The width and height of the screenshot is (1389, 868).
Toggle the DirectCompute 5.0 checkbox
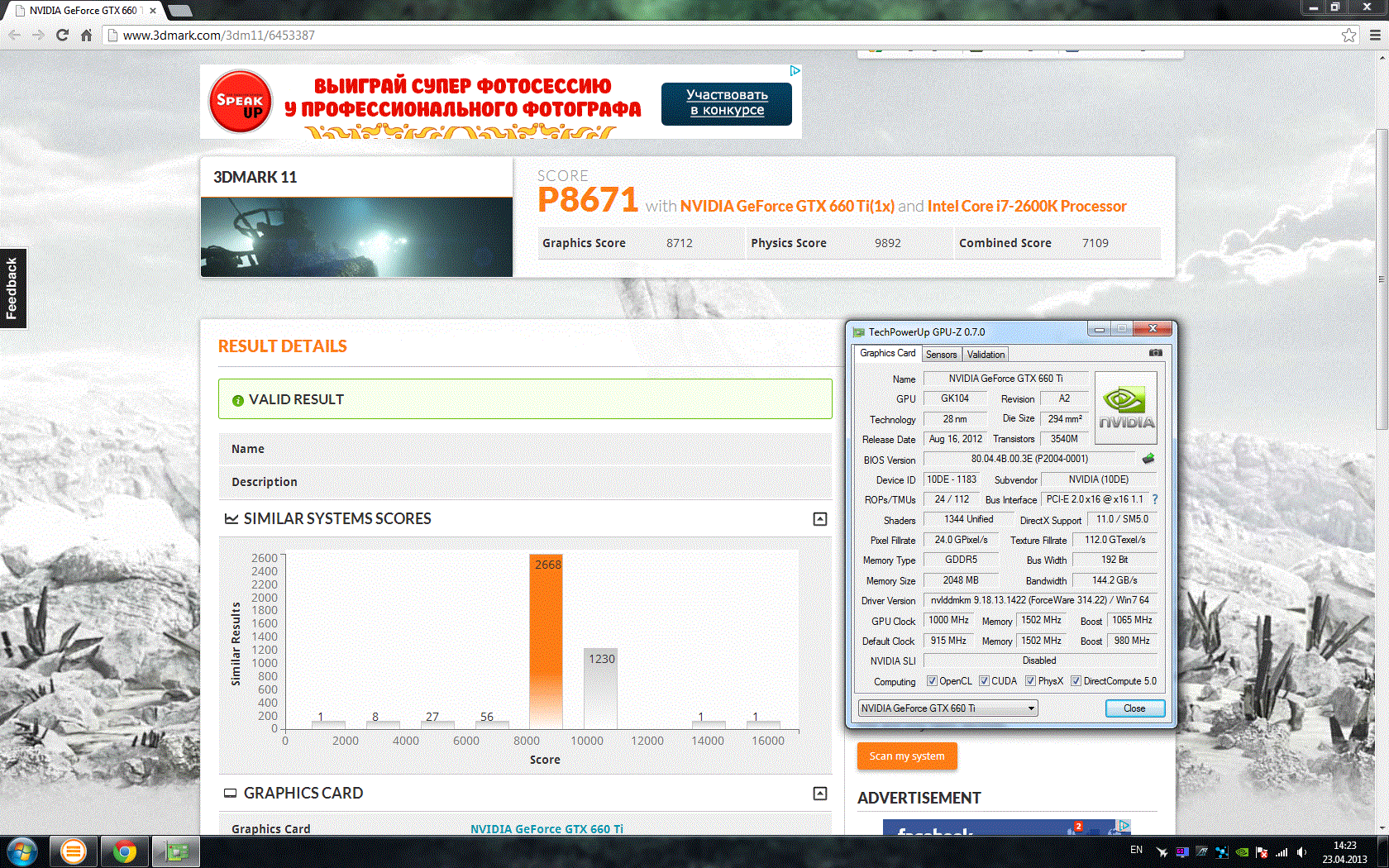pos(1076,681)
